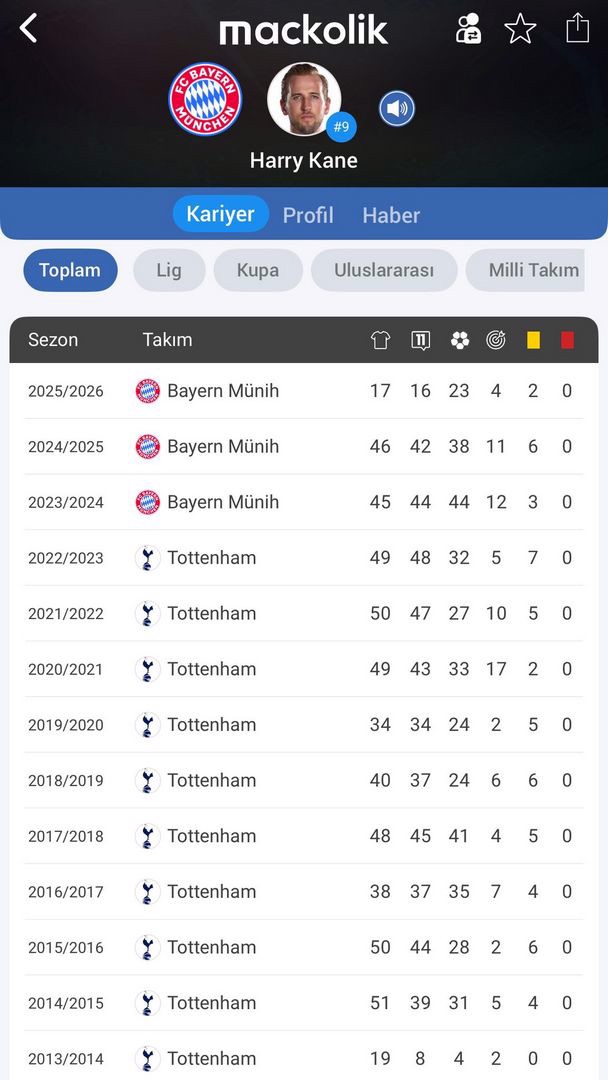Open the player compare icon
Screen dimensions: 608x1080
(468, 29)
